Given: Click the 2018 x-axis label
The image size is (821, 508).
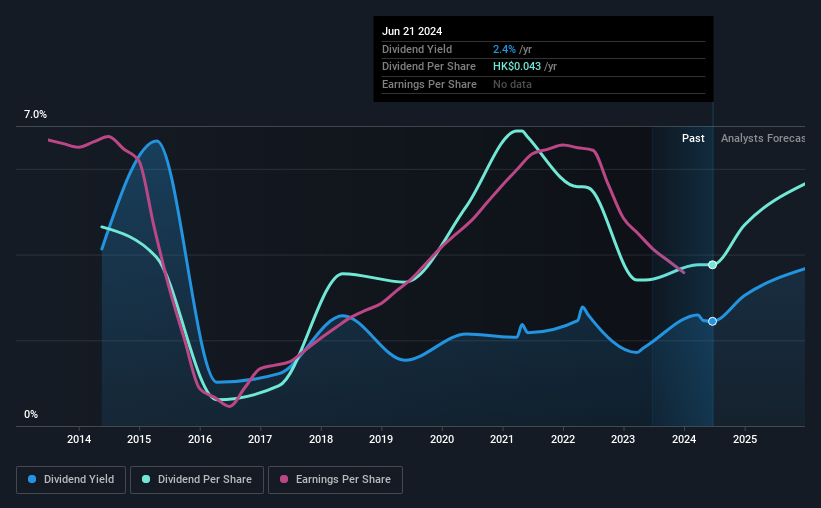Looking at the screenshot, I should [321, 439].
